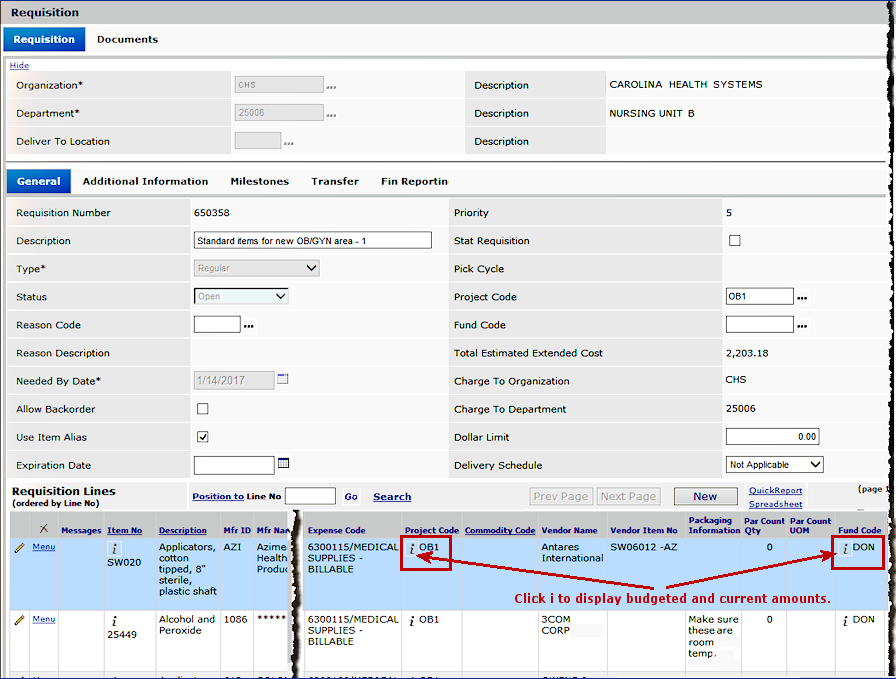Click the info icon beside OB1 in first row
The image size is (896, 679).
click(x=411, y=549)
